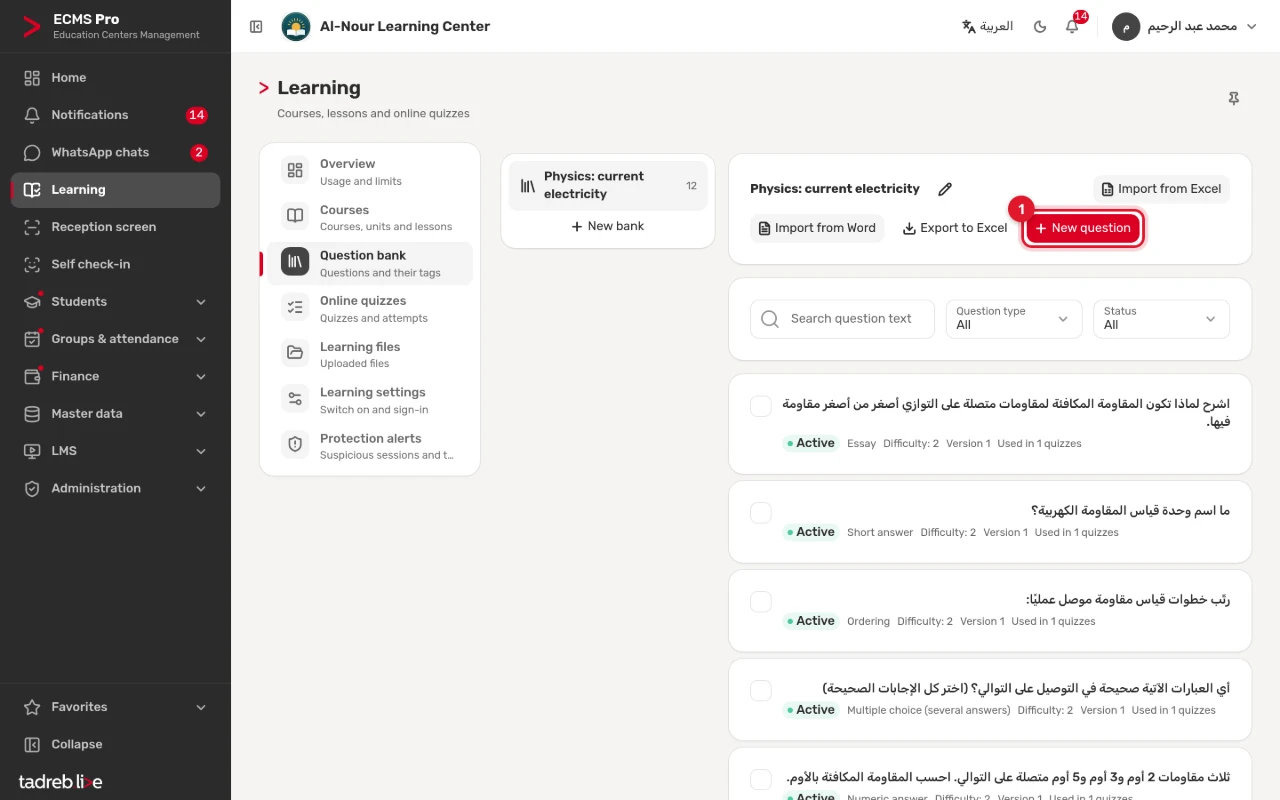Focus the Search question text field
This screenshot has height=800, width=1280.
pos(842,319)
